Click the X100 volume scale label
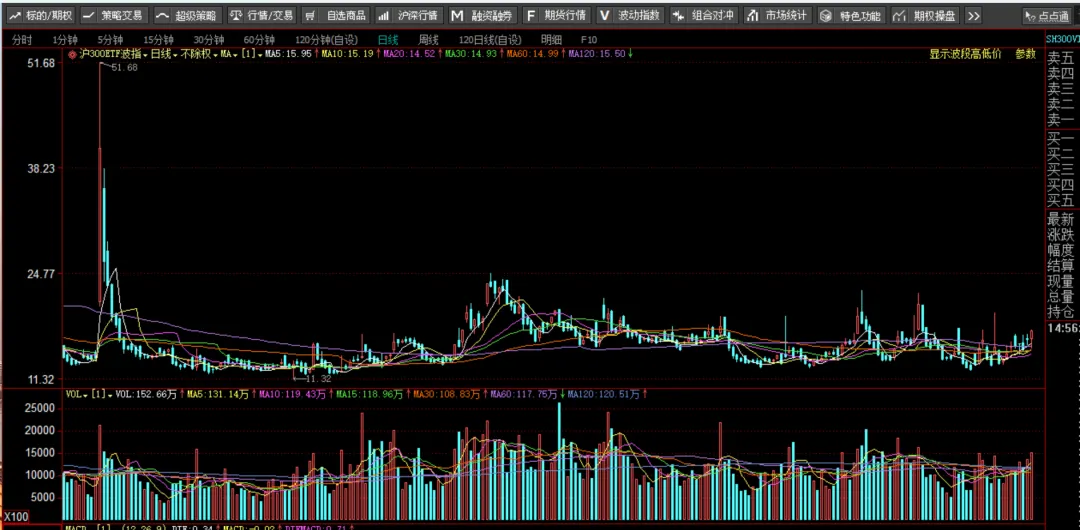 coord(16,517)
